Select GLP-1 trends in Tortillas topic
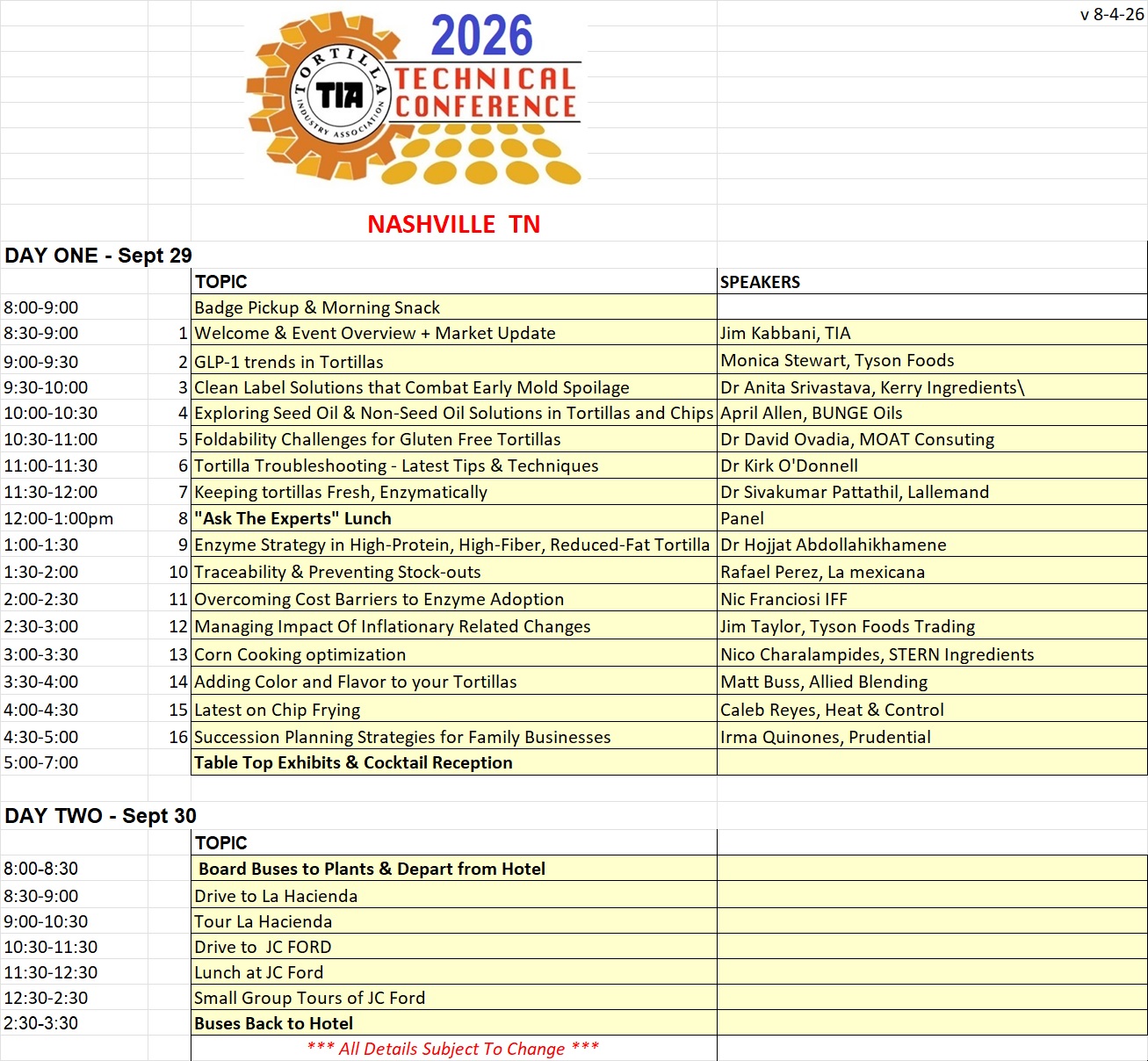1148x1061 pixels. click(454, 361)
